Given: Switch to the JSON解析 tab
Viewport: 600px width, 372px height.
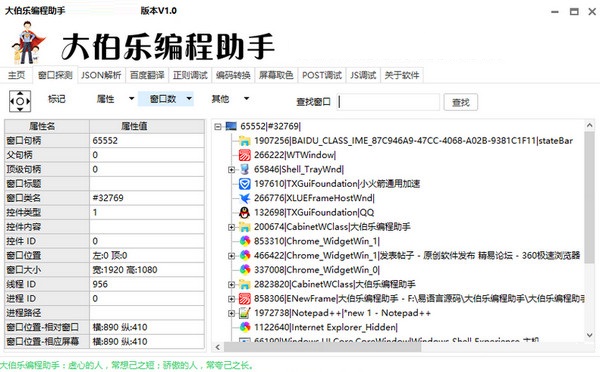Looking at the screenshot, I should (101, 75).
